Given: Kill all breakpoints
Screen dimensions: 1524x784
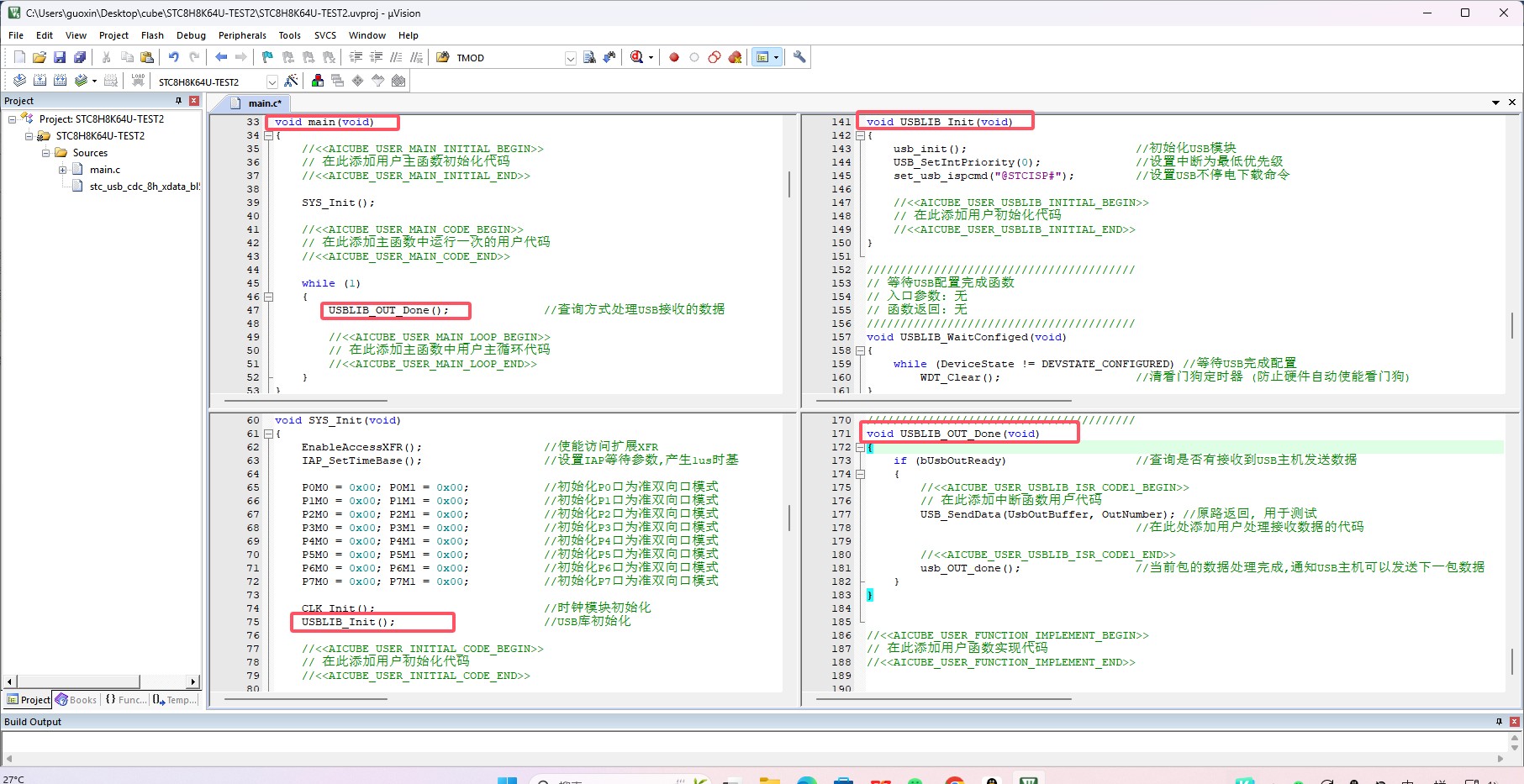Looking at the screenshot, I should [736, 57].
